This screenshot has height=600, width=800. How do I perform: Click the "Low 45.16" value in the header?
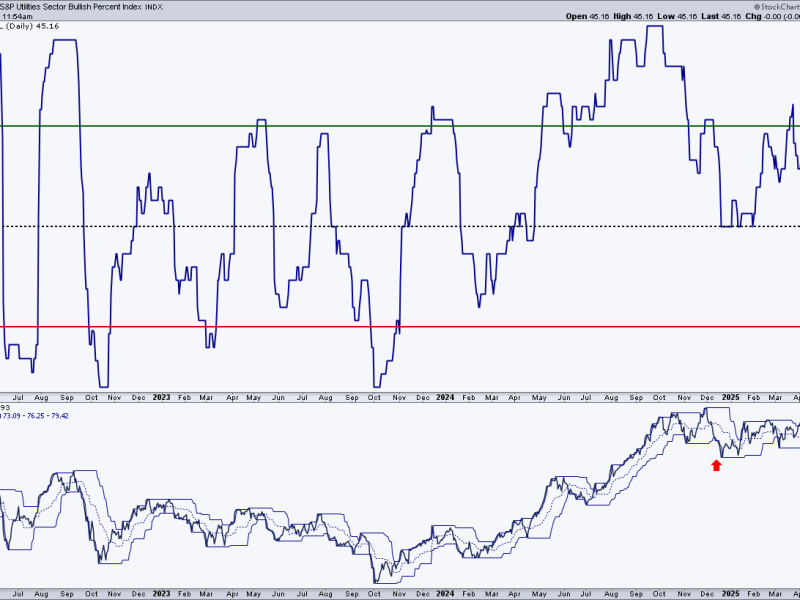tap(677, 16)
